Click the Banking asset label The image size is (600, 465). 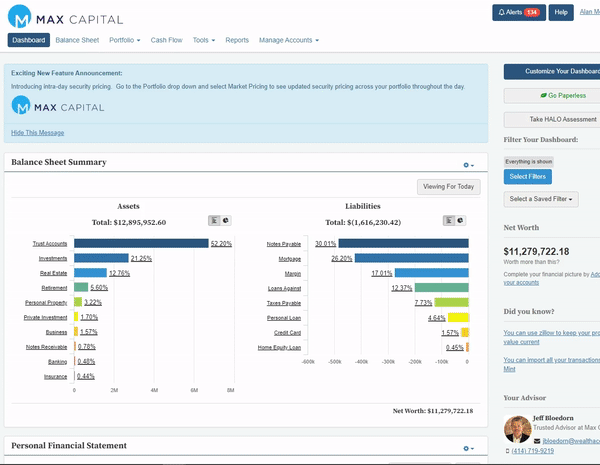click(57, 362)
